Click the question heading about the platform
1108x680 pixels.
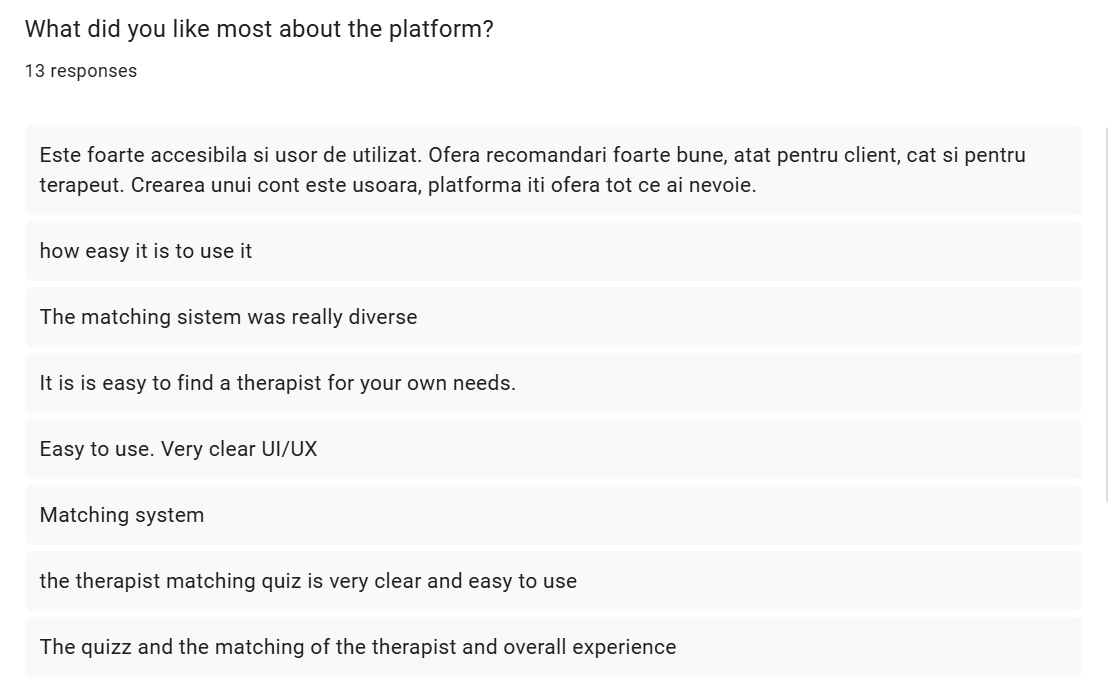(x=259, y=29)
